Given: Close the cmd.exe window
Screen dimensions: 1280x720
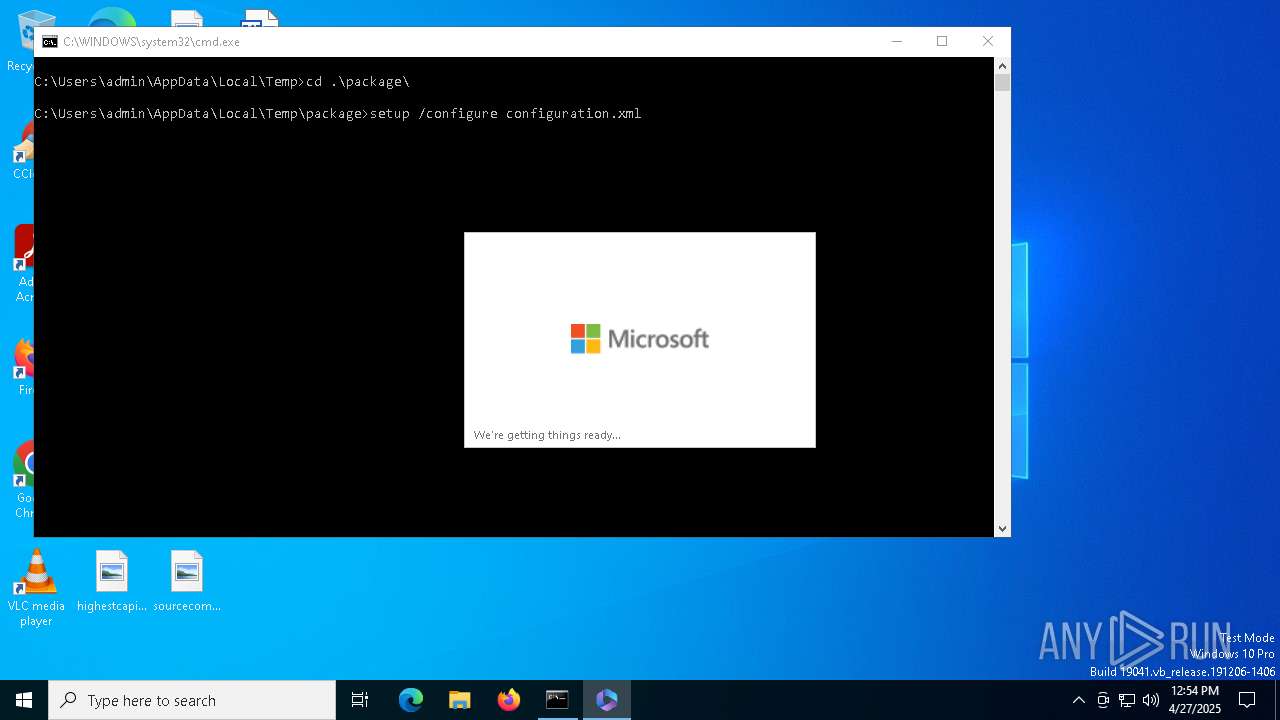Looking at the screenshot, I should [x=988, y=41].
